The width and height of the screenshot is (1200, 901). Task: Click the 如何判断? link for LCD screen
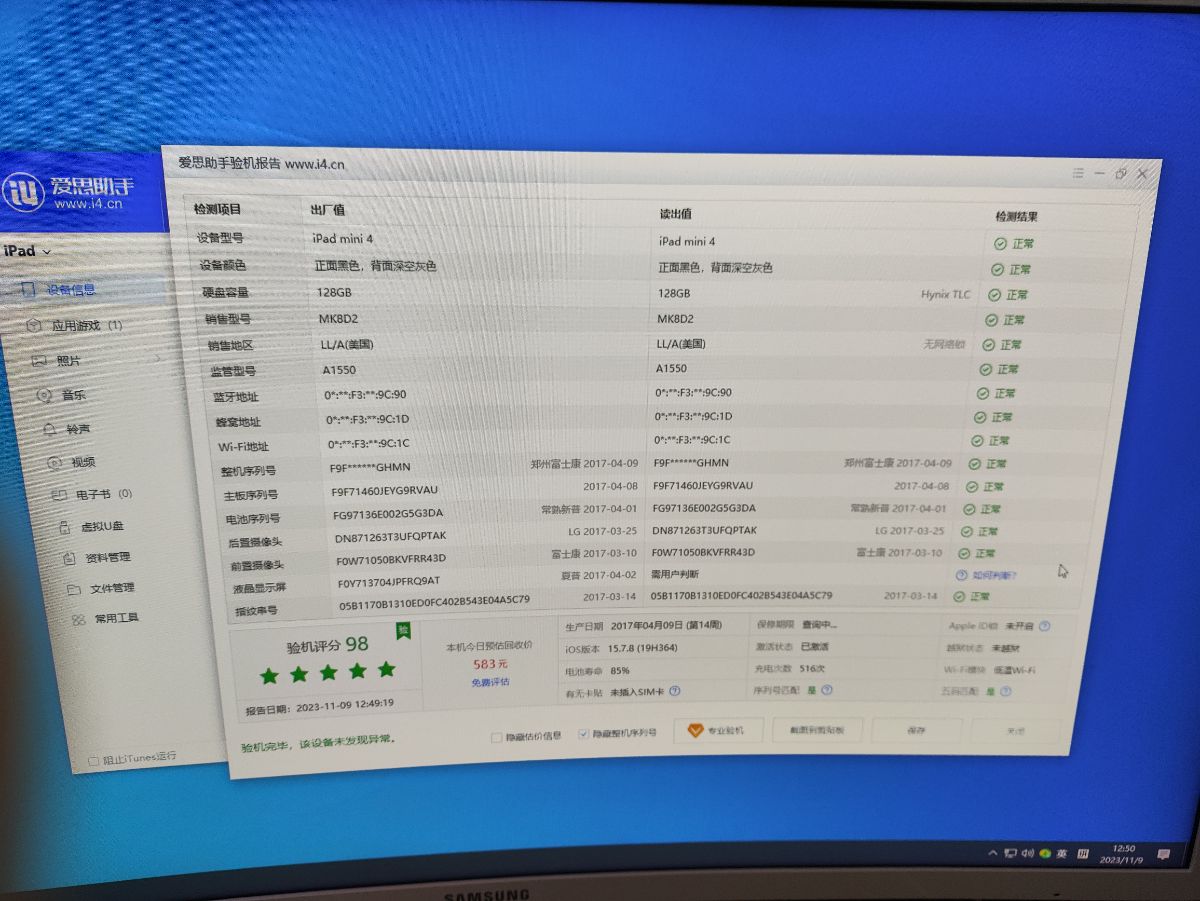coord(992,576)
